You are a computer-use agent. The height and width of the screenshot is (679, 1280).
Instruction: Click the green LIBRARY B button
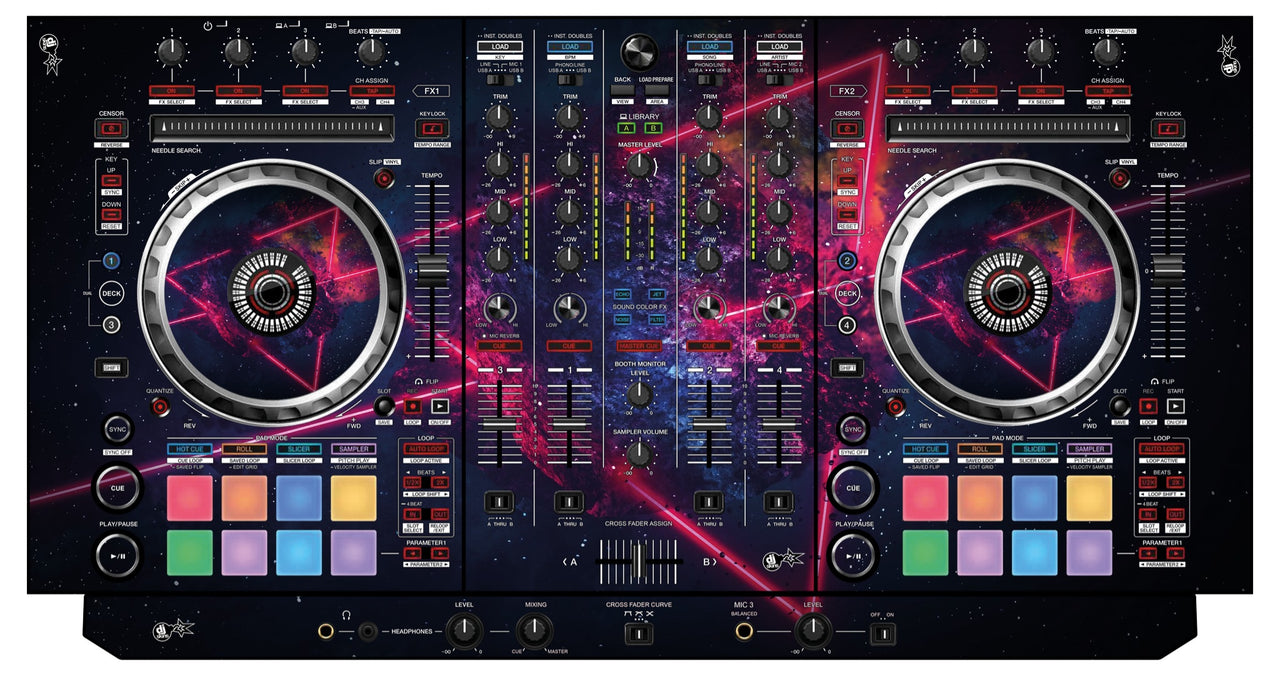pos(653,128)
